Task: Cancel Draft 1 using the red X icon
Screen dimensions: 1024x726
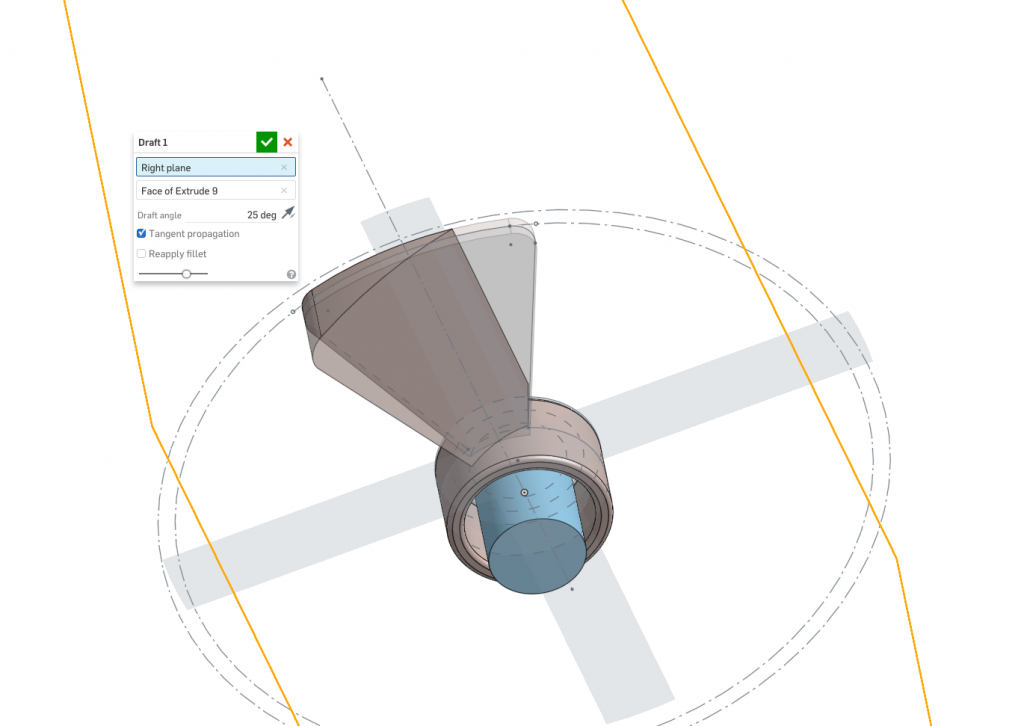Action: tap(287, 142)
